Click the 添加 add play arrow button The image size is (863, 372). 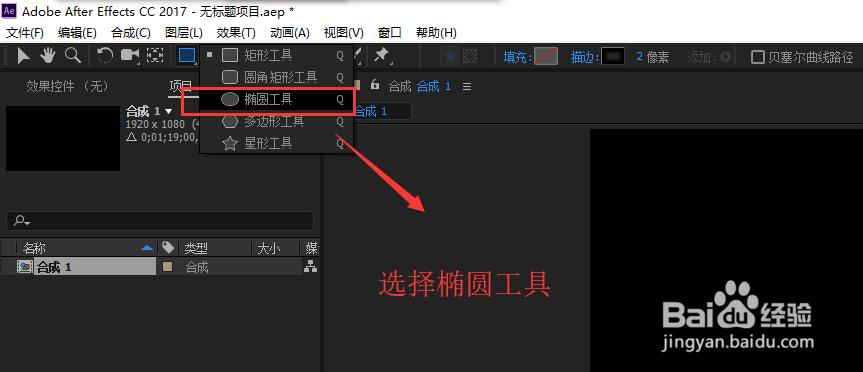click(x=725, y=57)
